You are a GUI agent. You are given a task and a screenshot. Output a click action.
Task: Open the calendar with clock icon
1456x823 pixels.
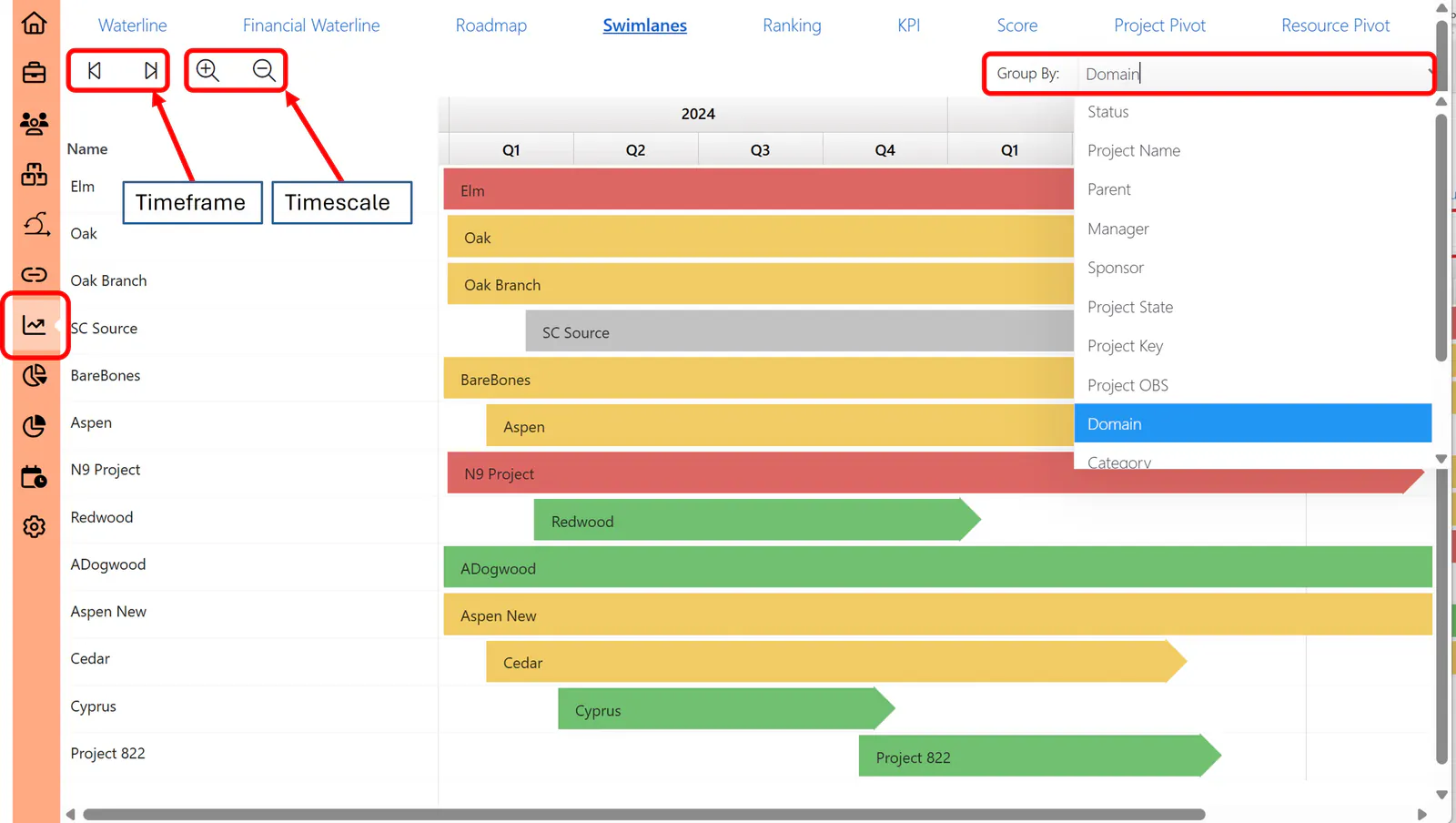[x=34, y=476]
